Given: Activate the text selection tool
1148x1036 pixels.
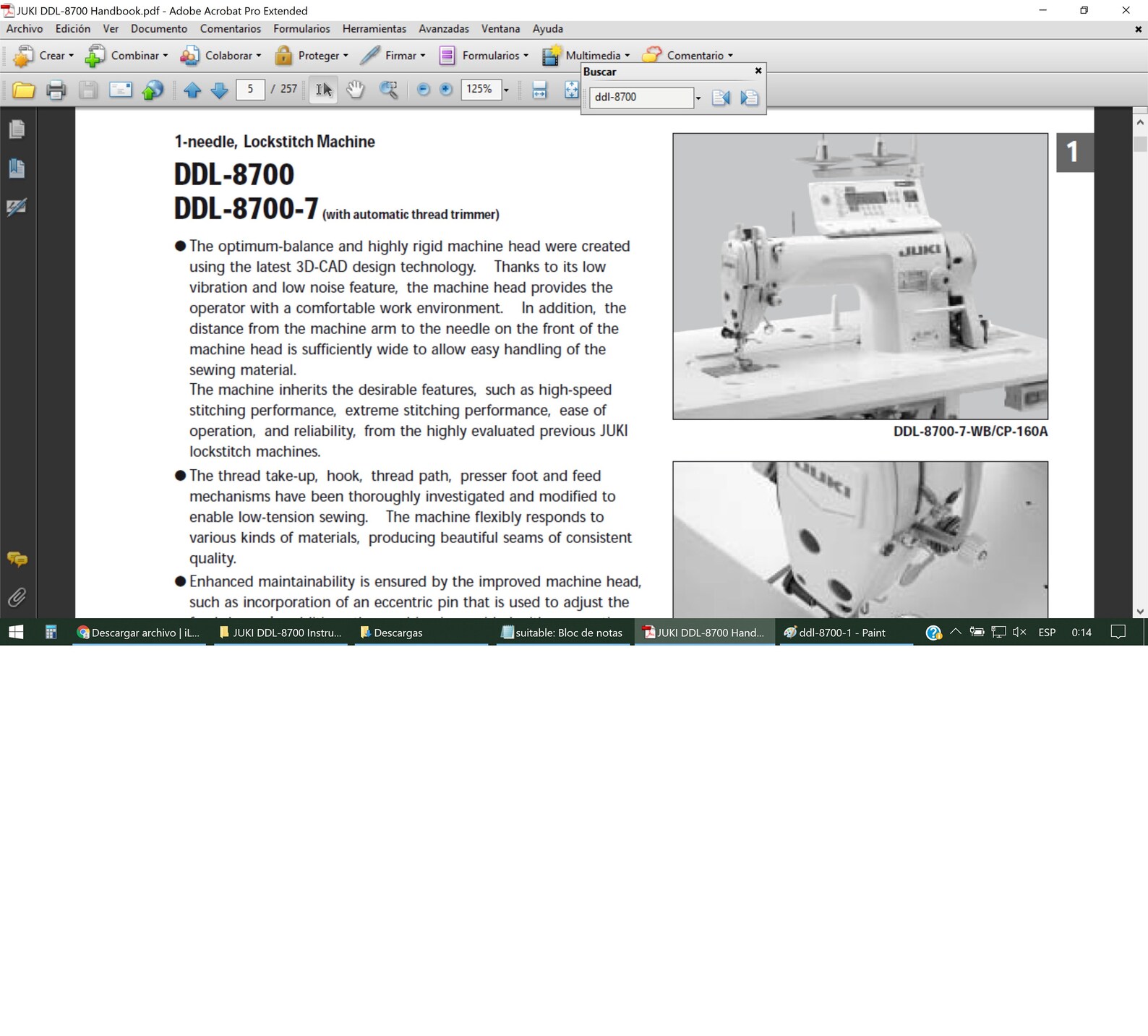Looking at the screenshot, I should point(323,90).
